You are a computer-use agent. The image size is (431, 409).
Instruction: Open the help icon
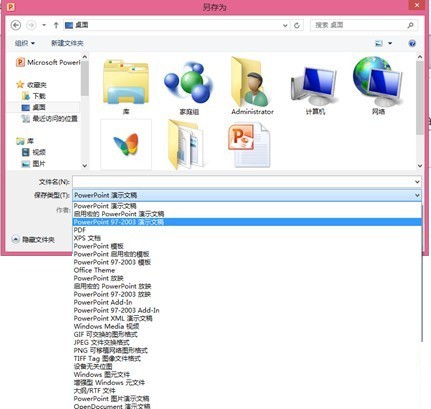(412, 43)
